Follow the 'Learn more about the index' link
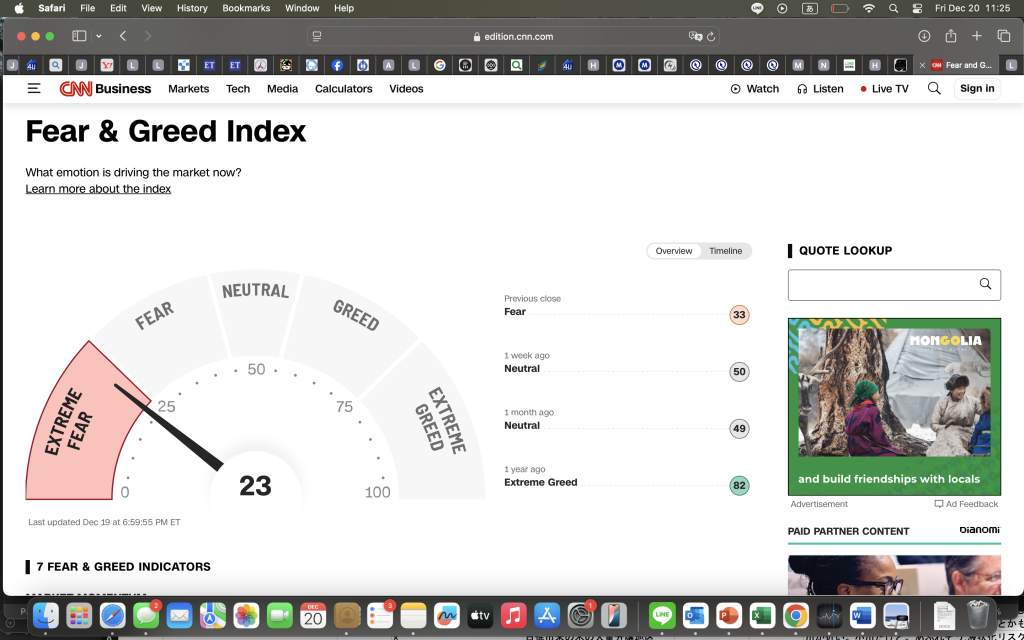The image size is (1024, 640). pos(98,189)
